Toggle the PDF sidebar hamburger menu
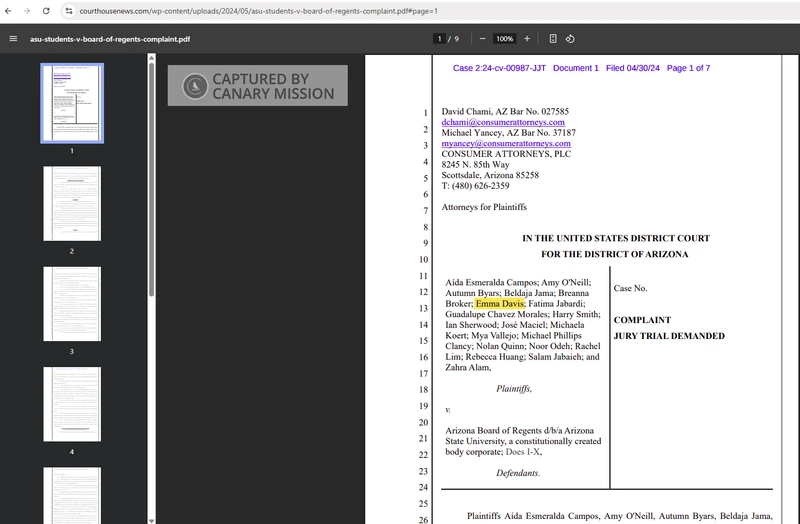The height and width of the screenshot is (524, 800). click(13, 39)
